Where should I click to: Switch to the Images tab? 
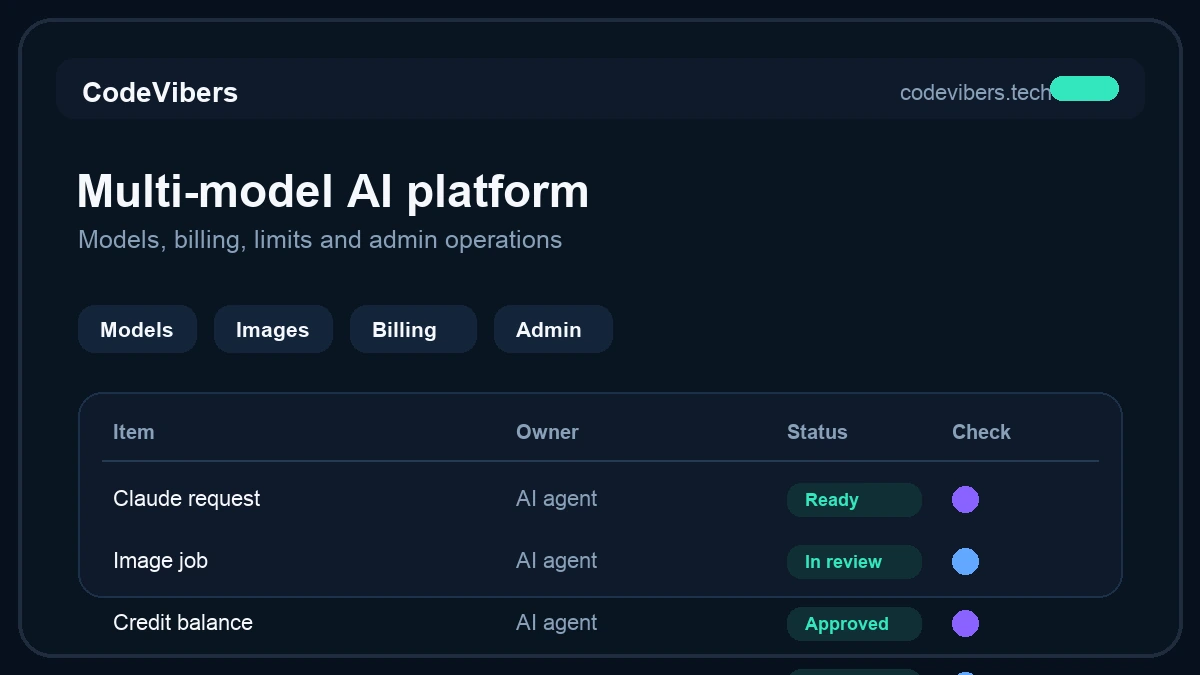(273, 329)
